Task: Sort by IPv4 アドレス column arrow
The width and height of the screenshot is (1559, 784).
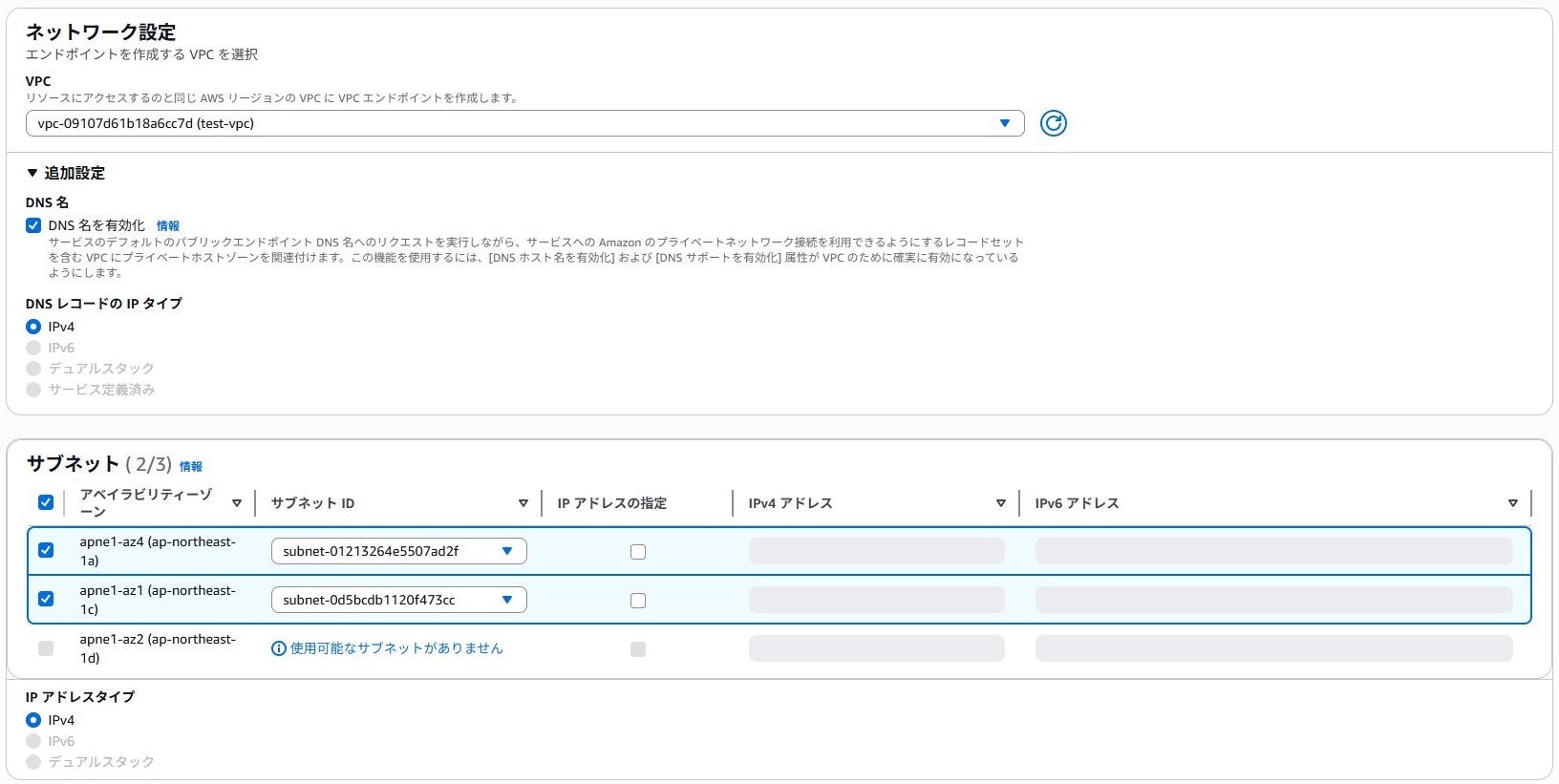Action: click(1001, 503)
